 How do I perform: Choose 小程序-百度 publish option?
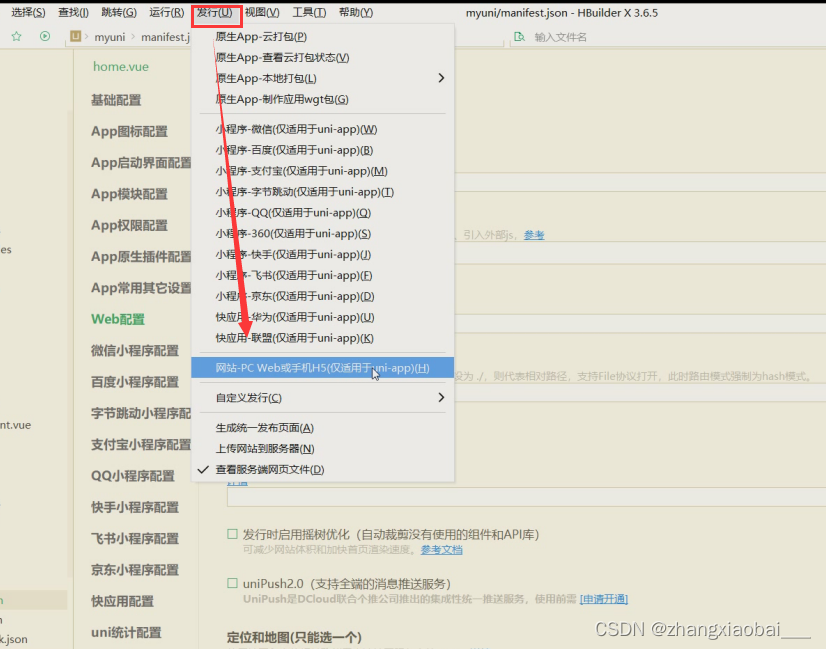click(x=322, y=150)
